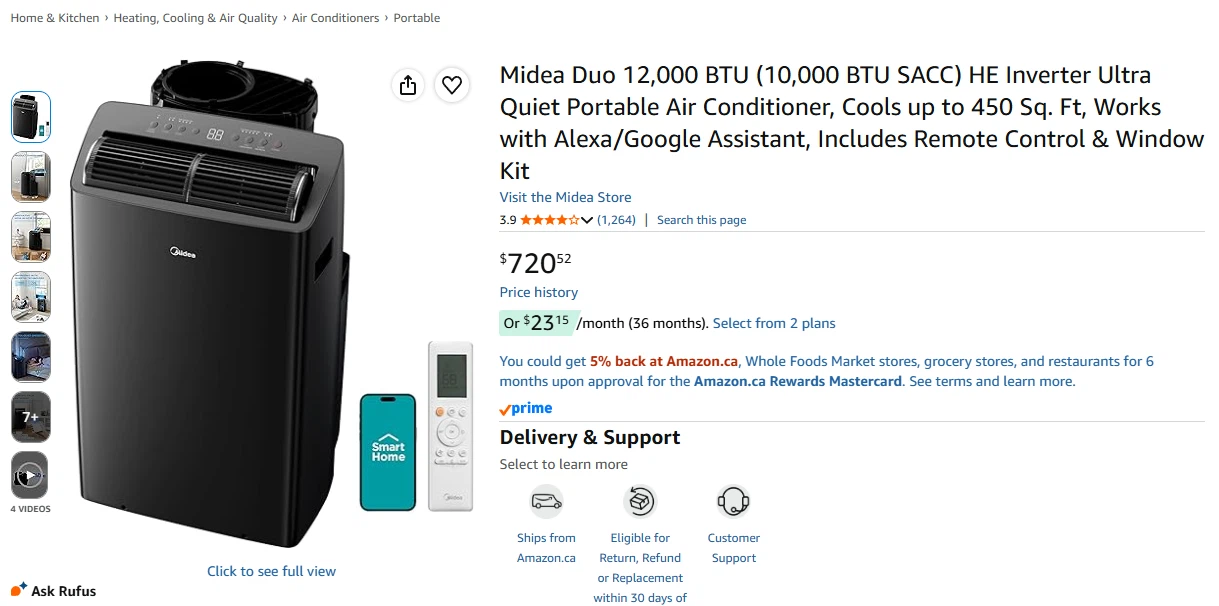Click the share icon above product image
This screenshot has height=606, width=1219.
408,85
